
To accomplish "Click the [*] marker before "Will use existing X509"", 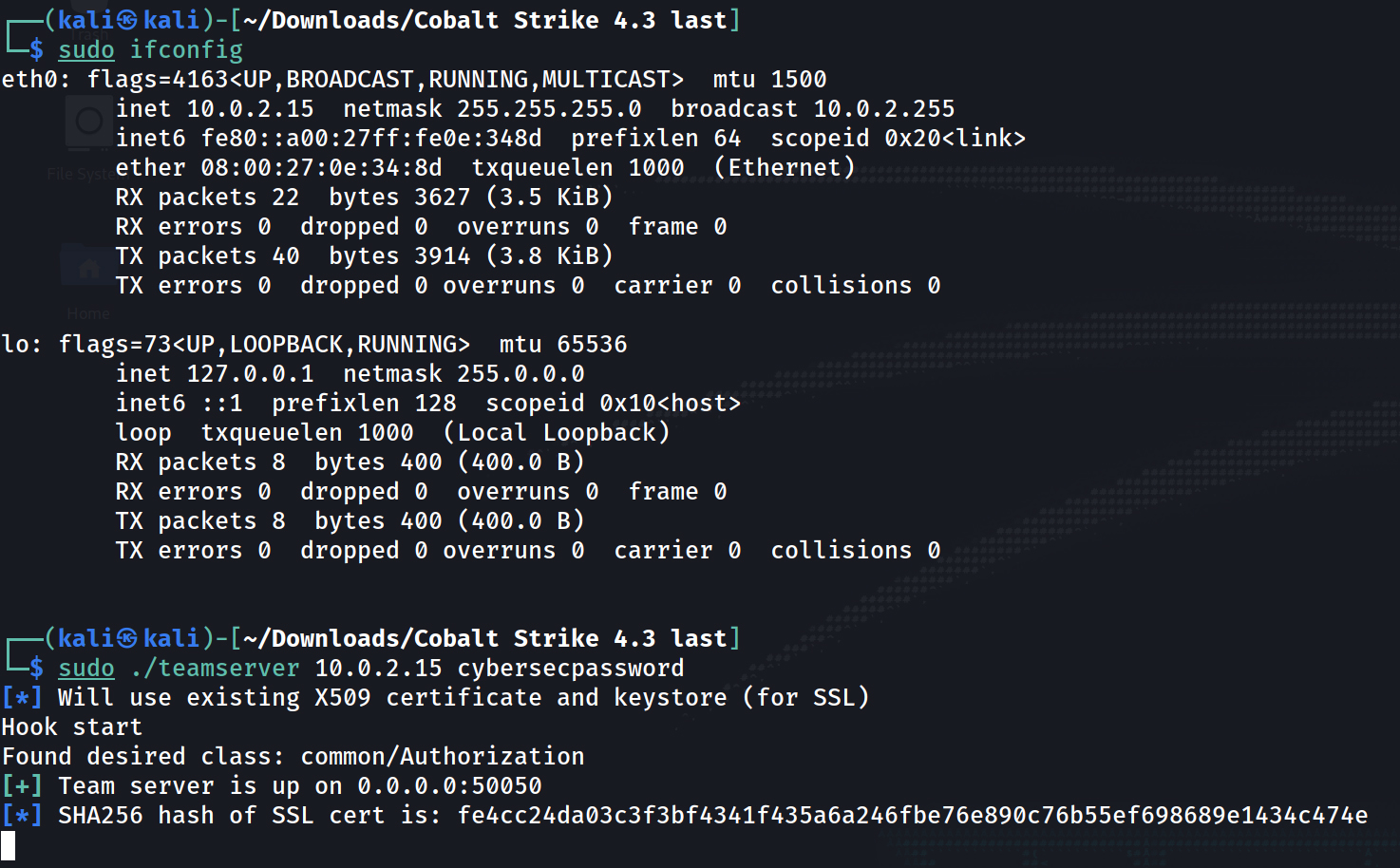I will tap(22, 698).
